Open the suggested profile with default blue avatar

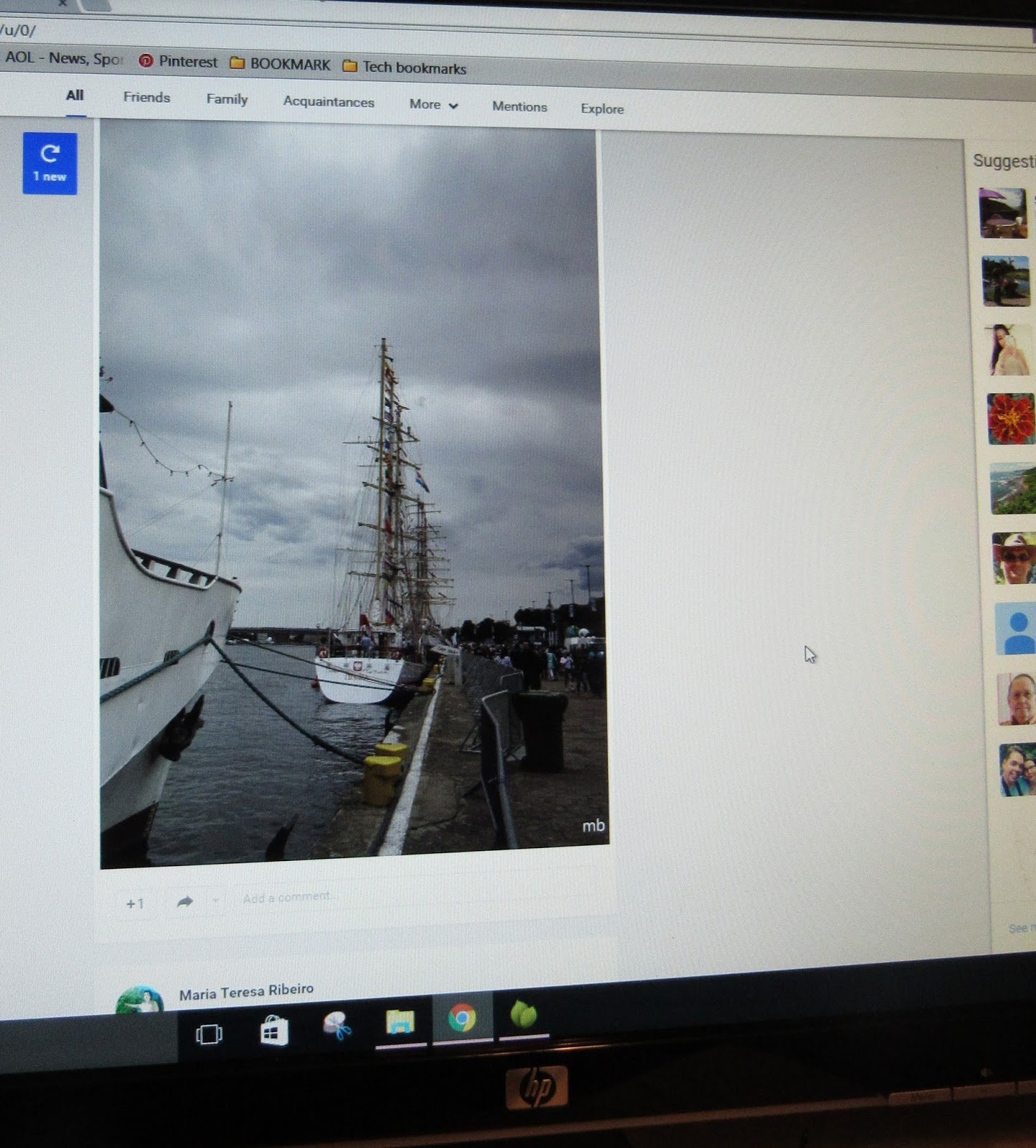(x=1016, y=628)
